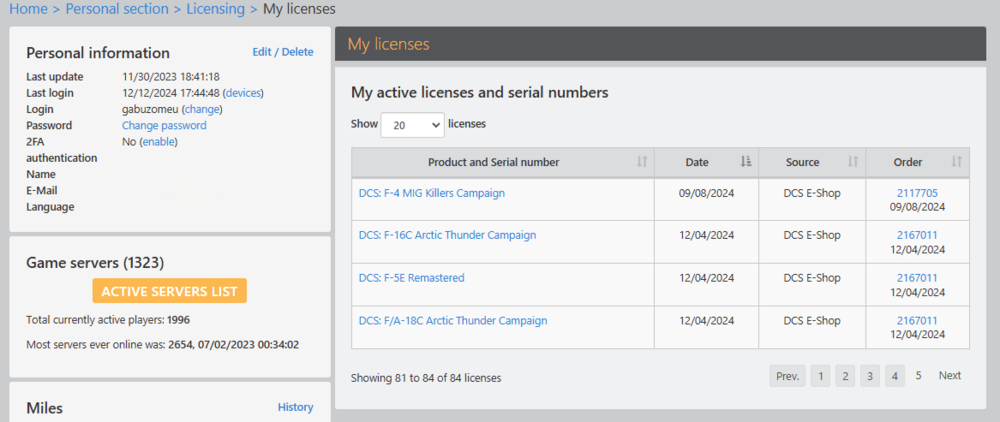Click the Source column sort icon
Viewport: 1000px width, 422px height.
pos(853,162)
